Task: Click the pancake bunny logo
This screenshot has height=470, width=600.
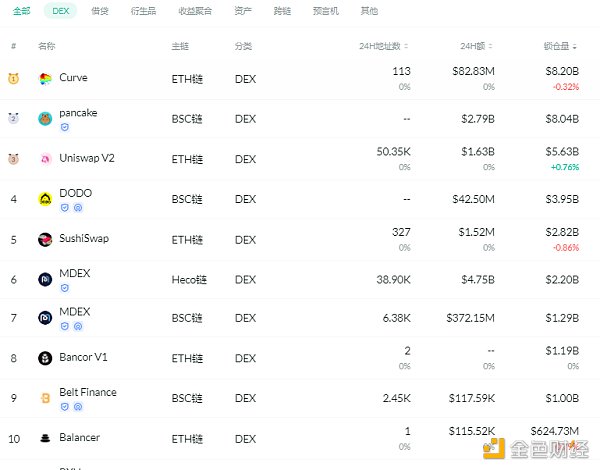Action: 46,119
